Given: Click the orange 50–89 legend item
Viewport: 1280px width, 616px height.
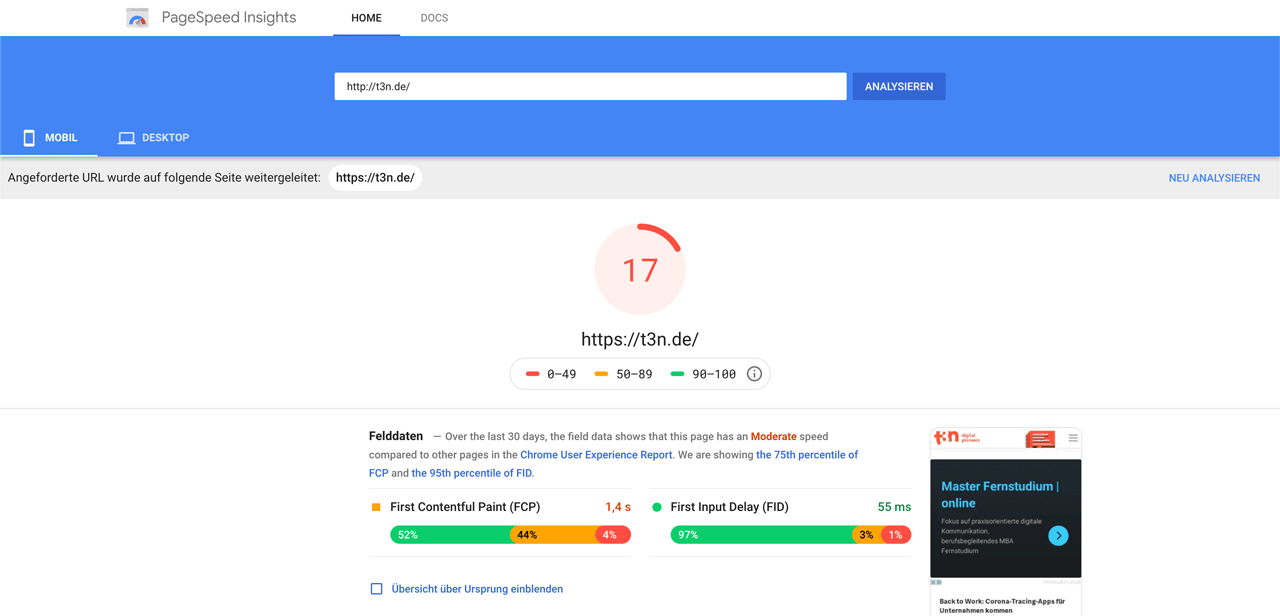Looking at the screenshot, I should pyautogui.click(x=623, y=374).
